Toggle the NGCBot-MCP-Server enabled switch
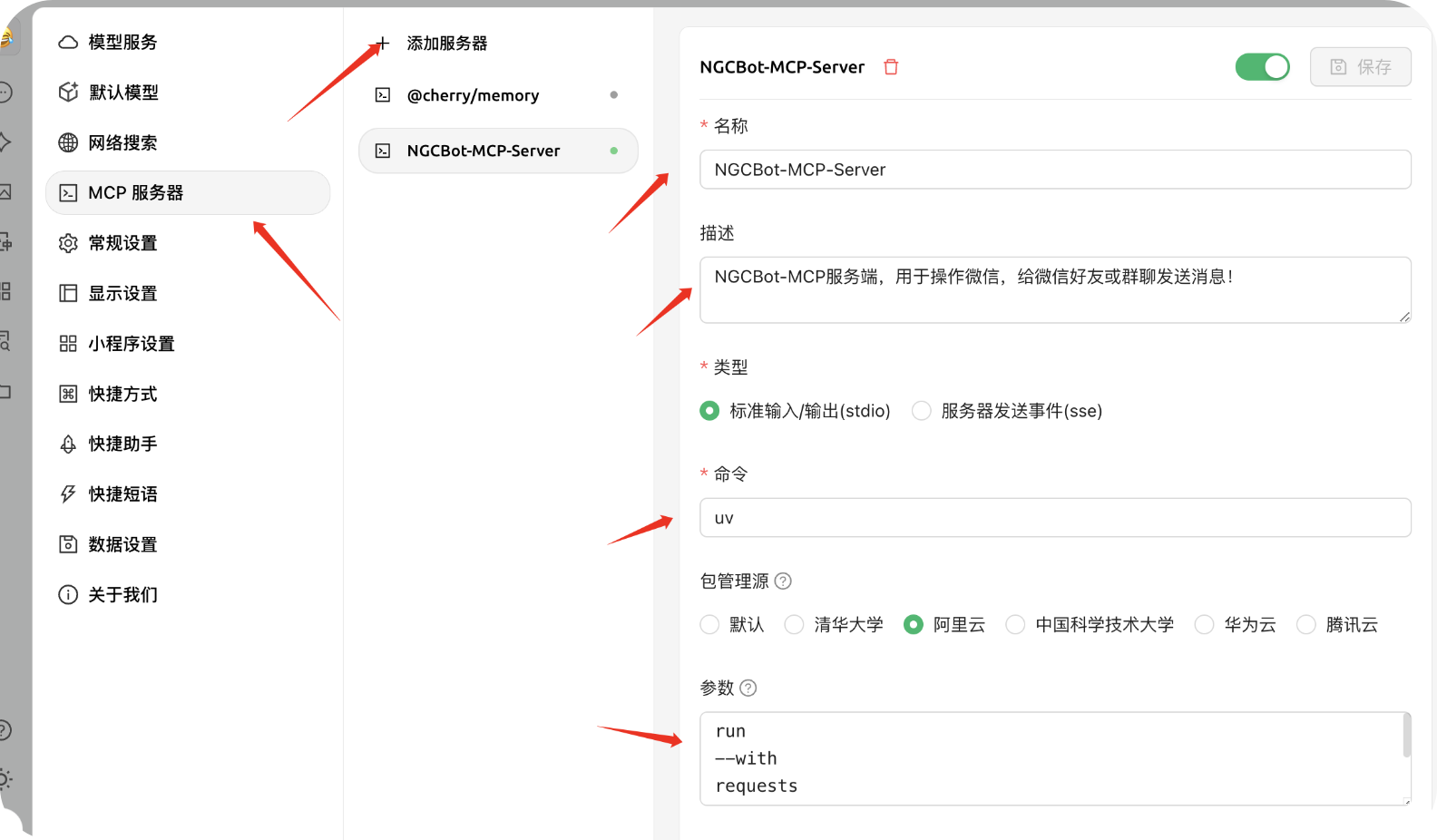 coord(1263,66)
